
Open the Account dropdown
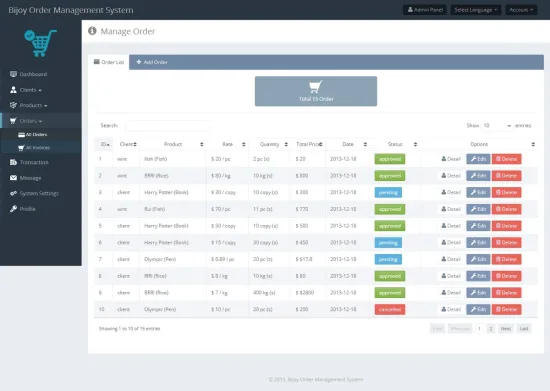click(521, 10)
